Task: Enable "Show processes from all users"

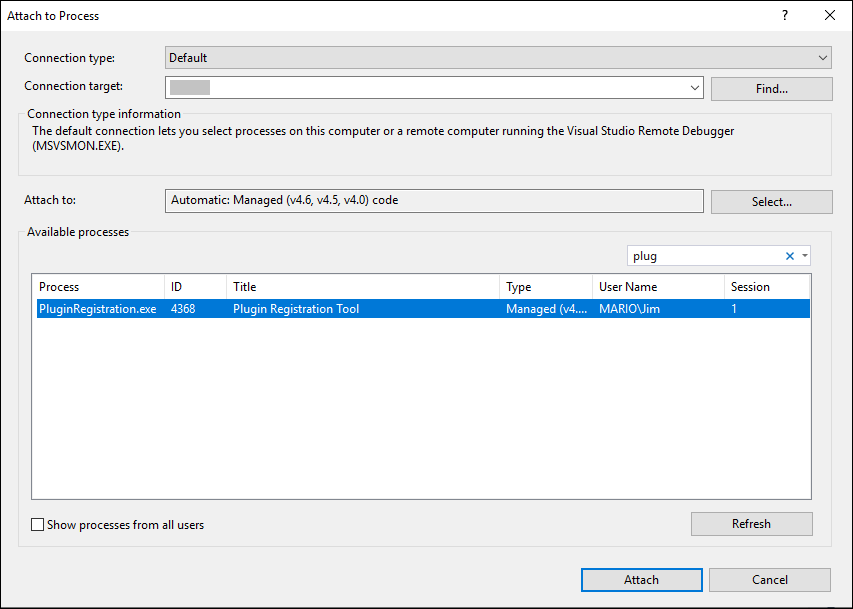Action: coord(37,523)
